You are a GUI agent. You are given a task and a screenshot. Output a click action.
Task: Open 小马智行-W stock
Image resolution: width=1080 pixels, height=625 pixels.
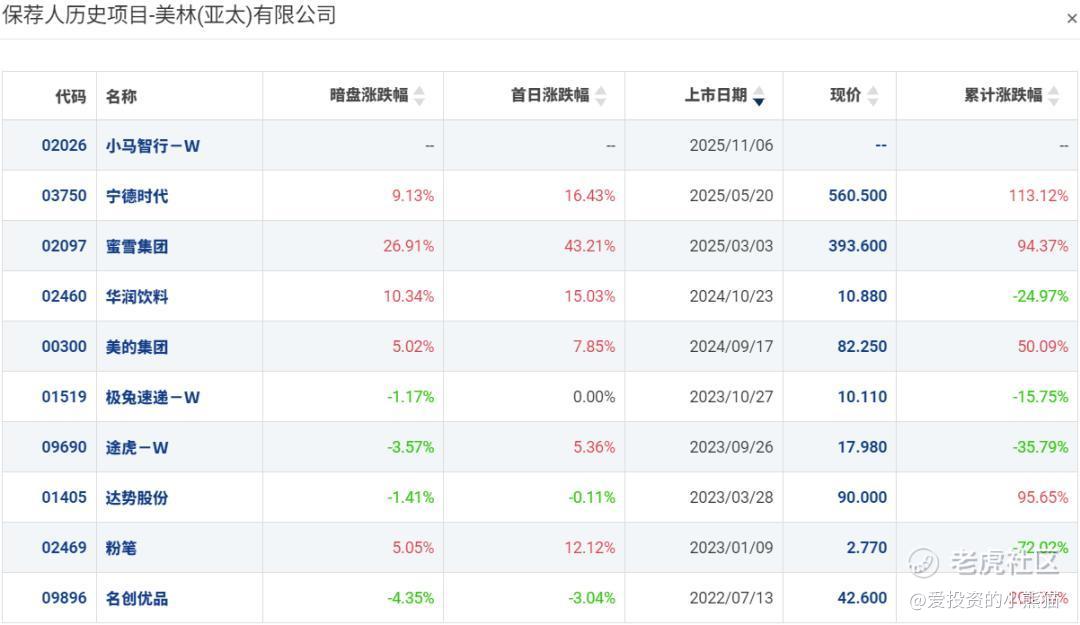click(152, 146)
